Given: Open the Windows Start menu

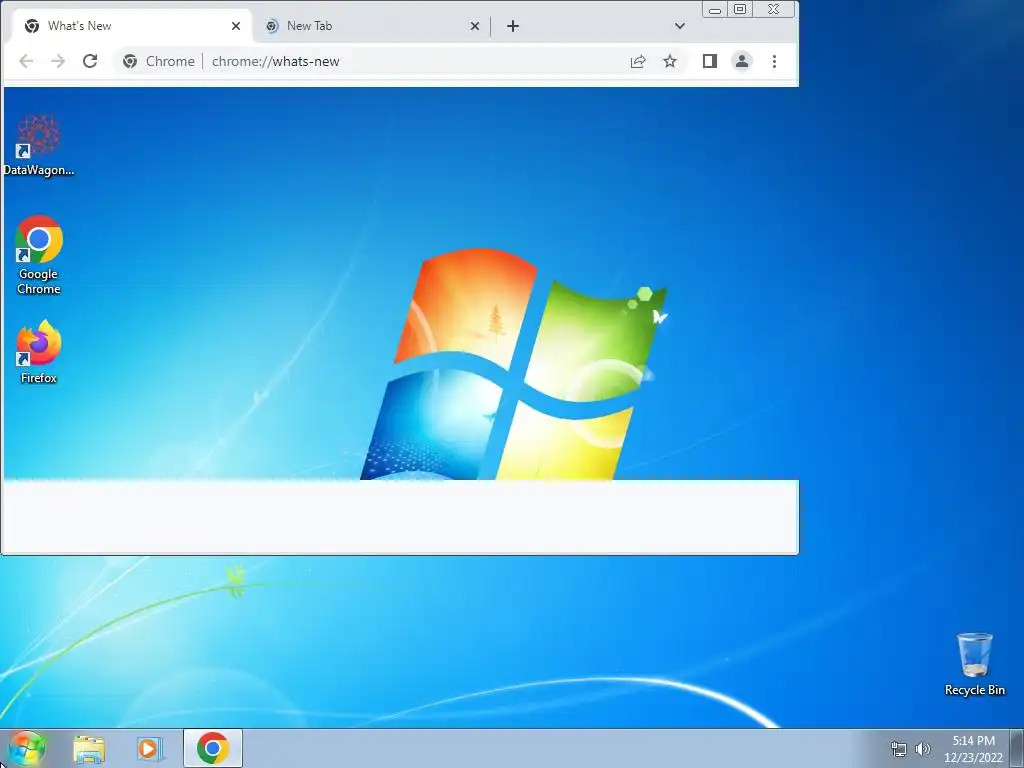Looking at the screenshot, I should pyautogui.click(x=26, y=748).
